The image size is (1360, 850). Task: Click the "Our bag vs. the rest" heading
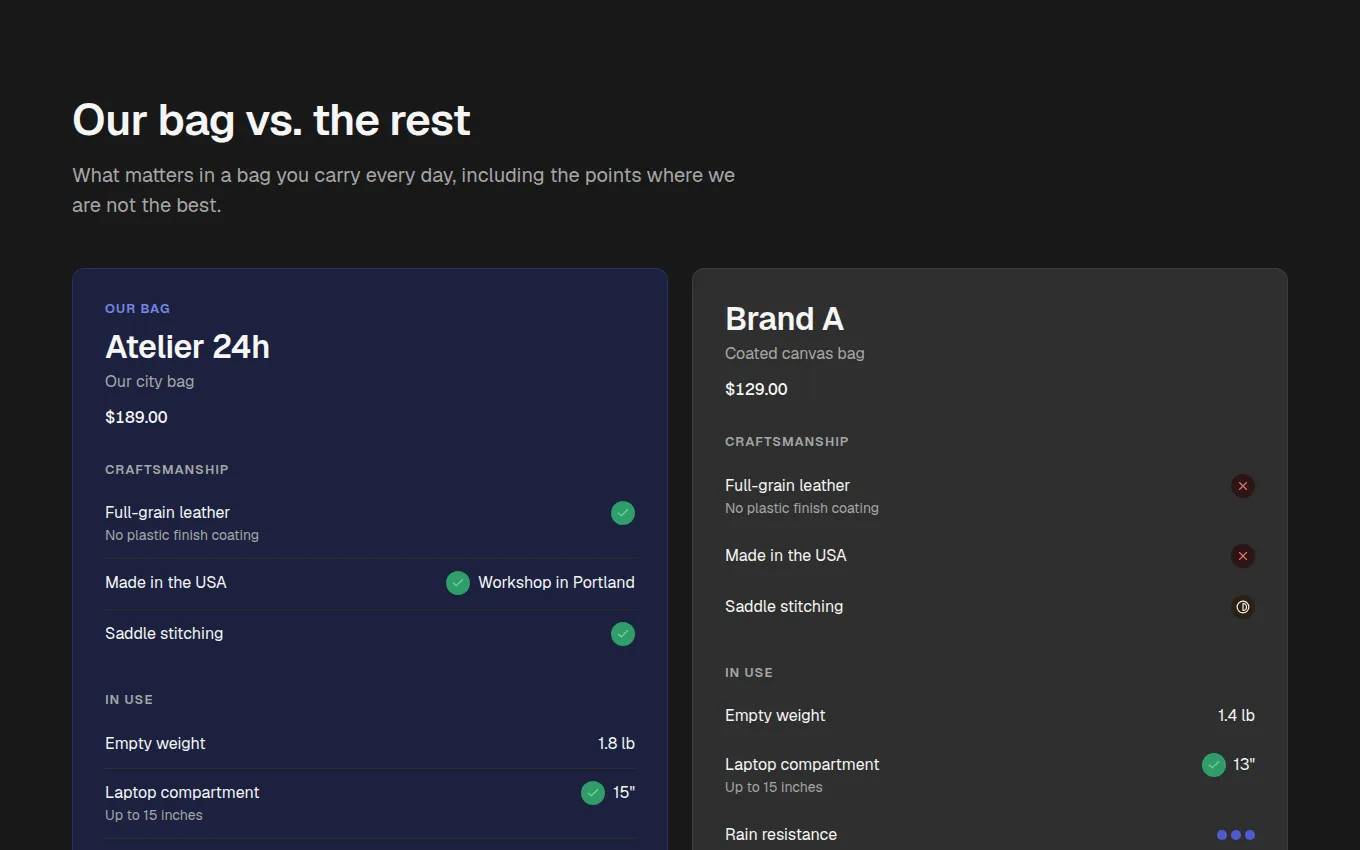271,120
